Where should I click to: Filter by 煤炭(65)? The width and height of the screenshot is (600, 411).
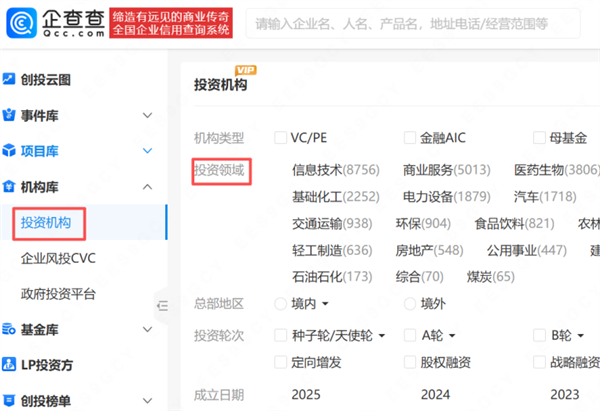click(491, 277)
